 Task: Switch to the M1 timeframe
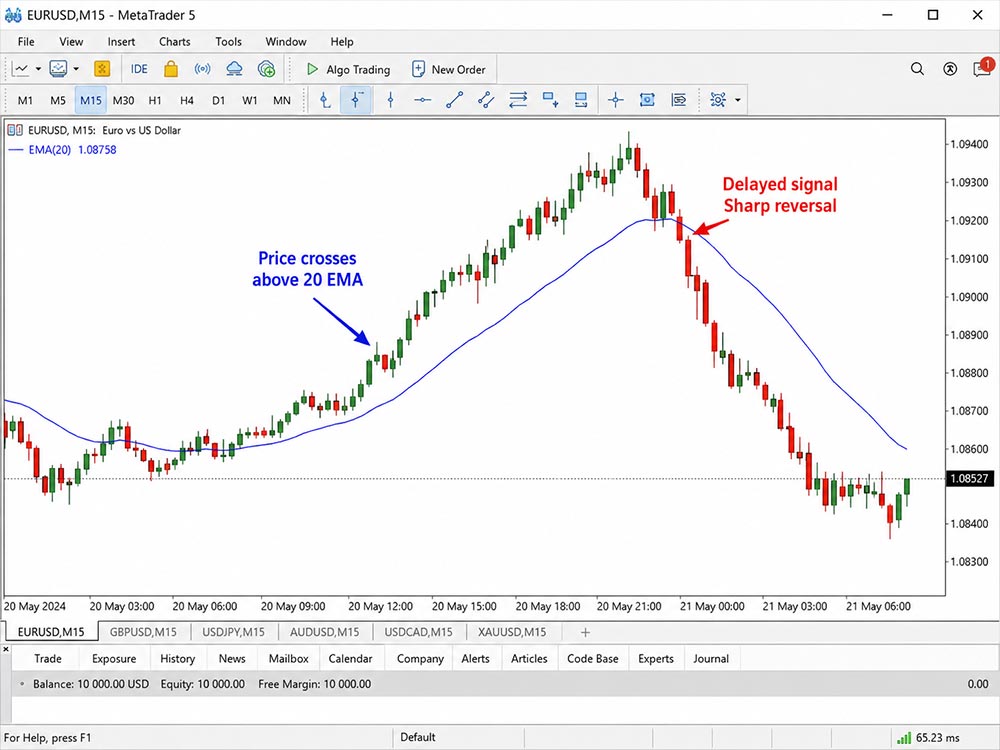tap(26, 100)
